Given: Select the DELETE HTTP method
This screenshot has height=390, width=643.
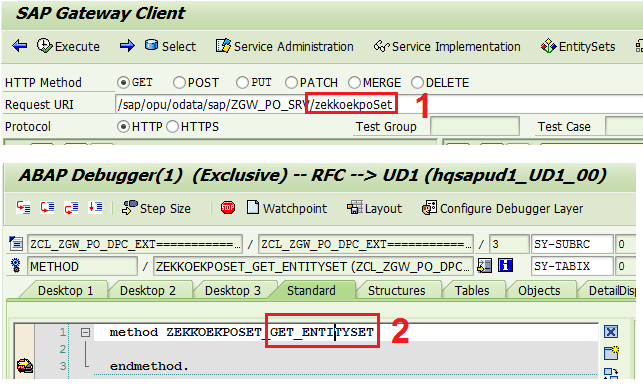Looking at the screenshot, I should coord(417,82).
